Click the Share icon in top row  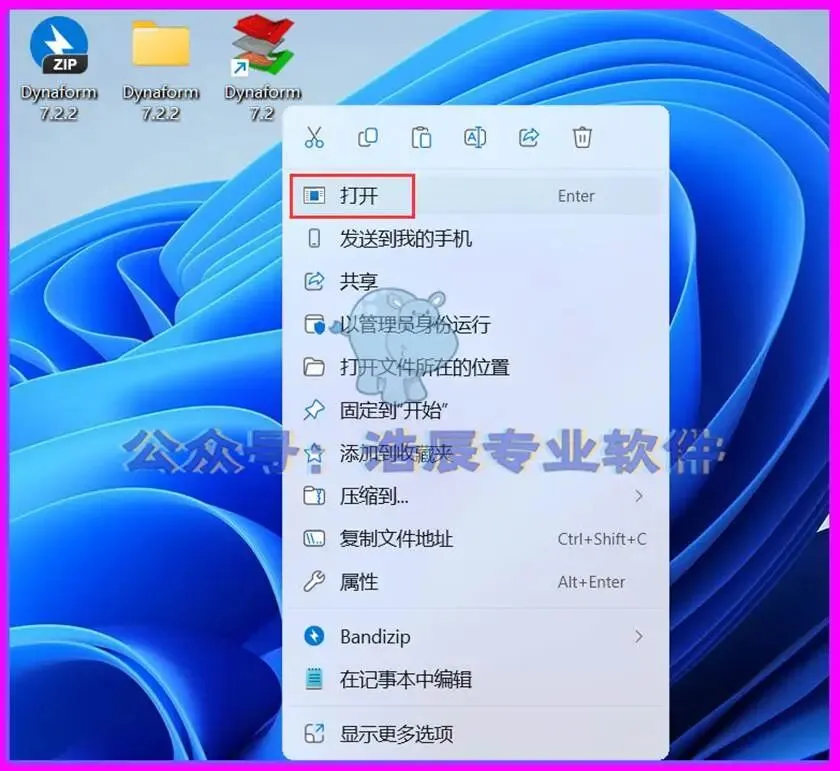click(529, 137)
